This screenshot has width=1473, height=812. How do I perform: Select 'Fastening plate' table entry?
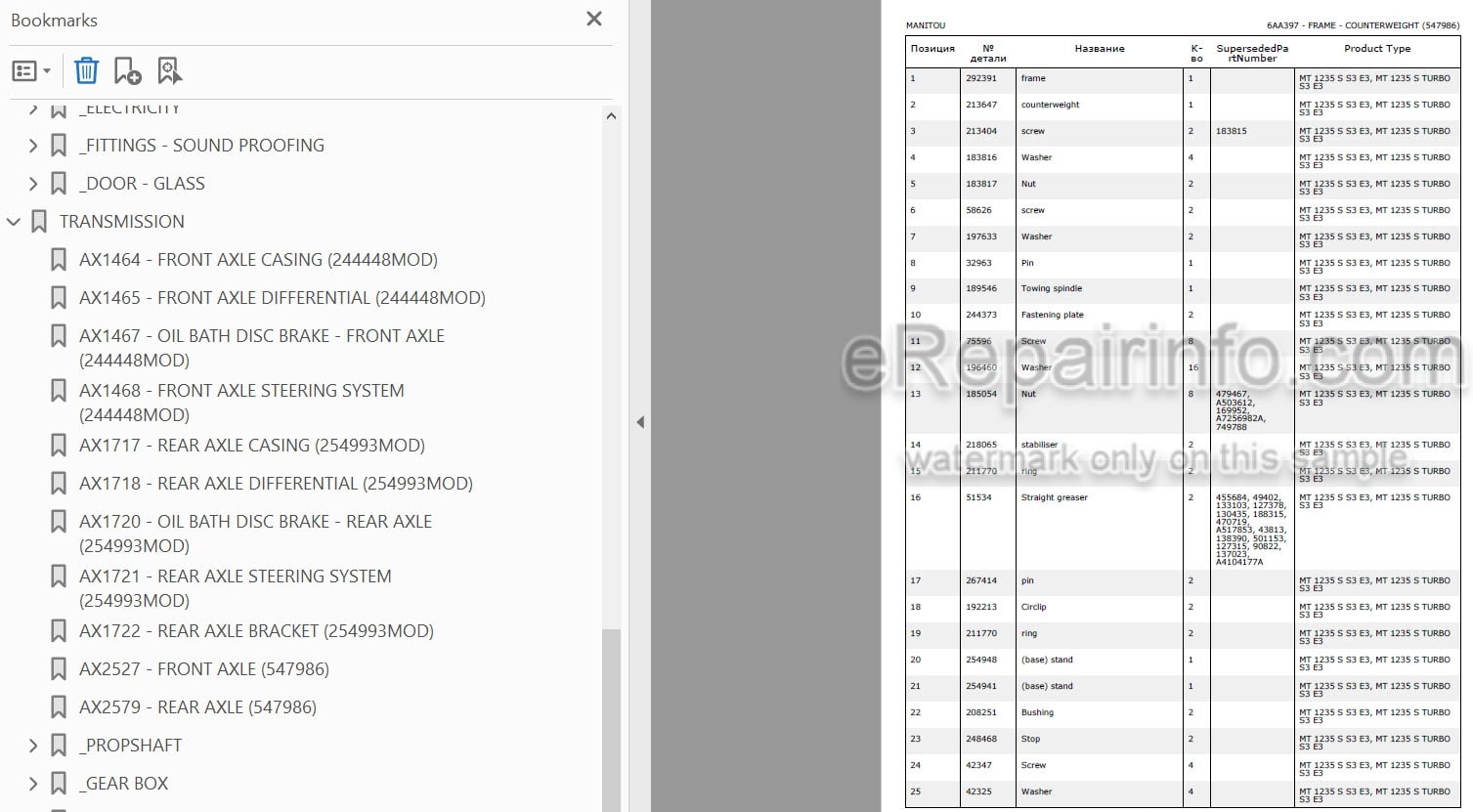point(1053,315)
